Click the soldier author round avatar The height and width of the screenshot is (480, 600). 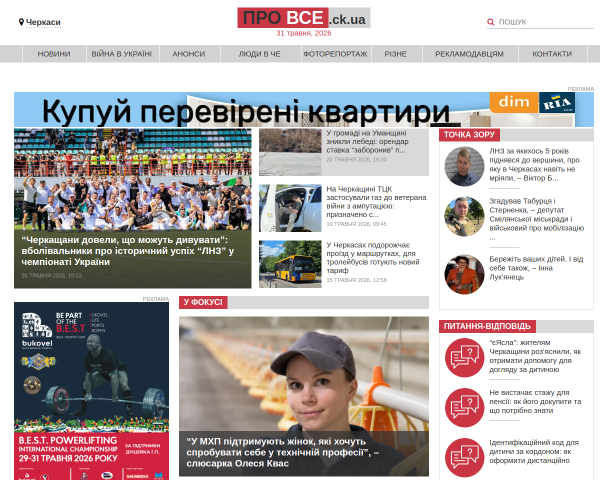464,216
